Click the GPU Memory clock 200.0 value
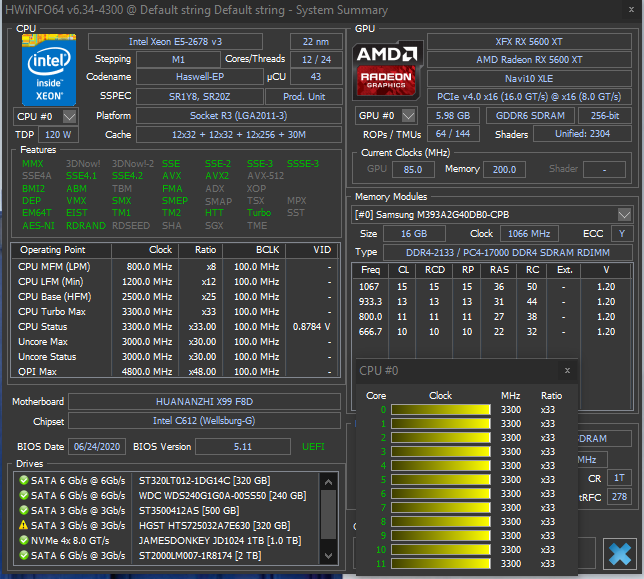 (504, 169)
